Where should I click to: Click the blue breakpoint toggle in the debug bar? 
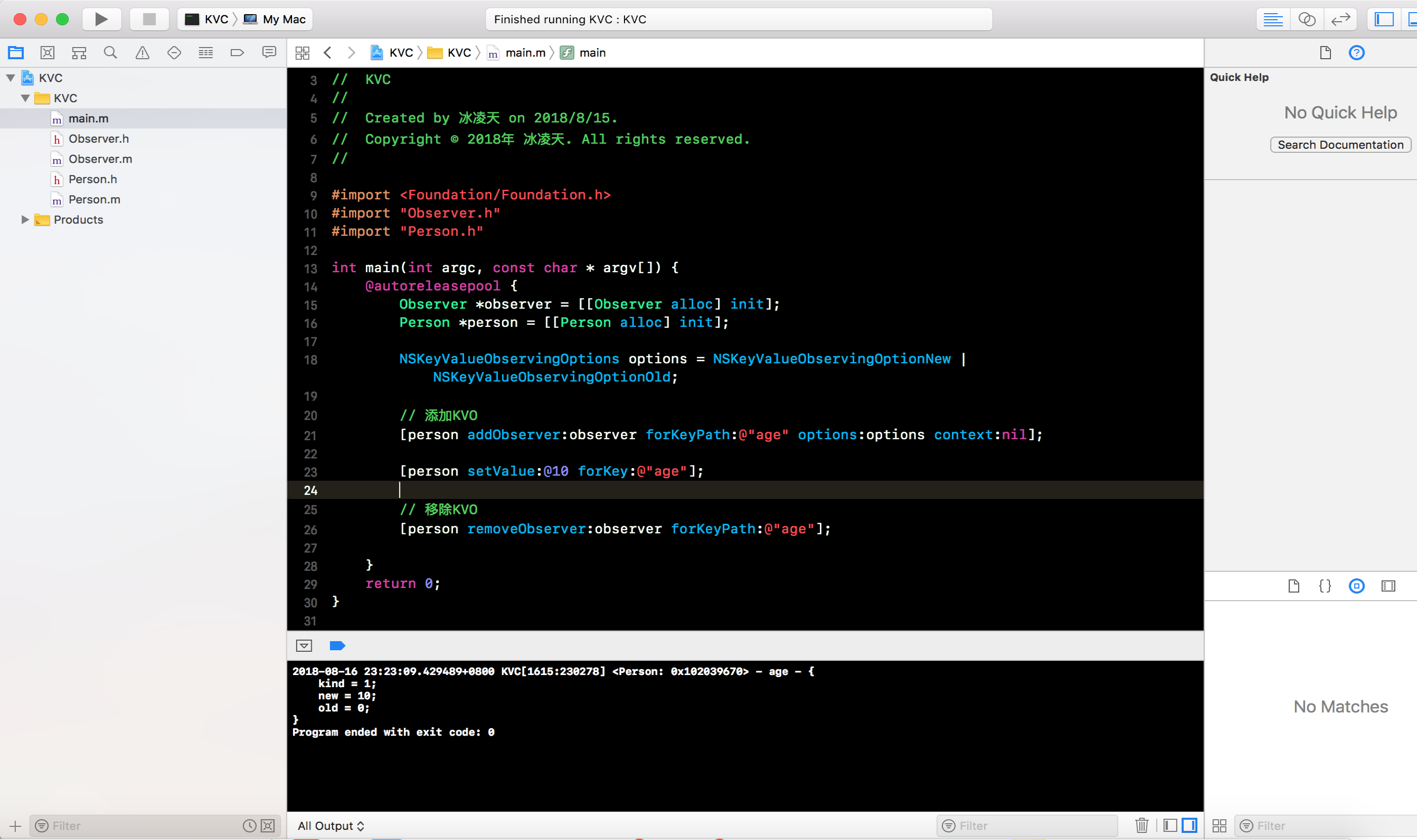tap(338, 646)
